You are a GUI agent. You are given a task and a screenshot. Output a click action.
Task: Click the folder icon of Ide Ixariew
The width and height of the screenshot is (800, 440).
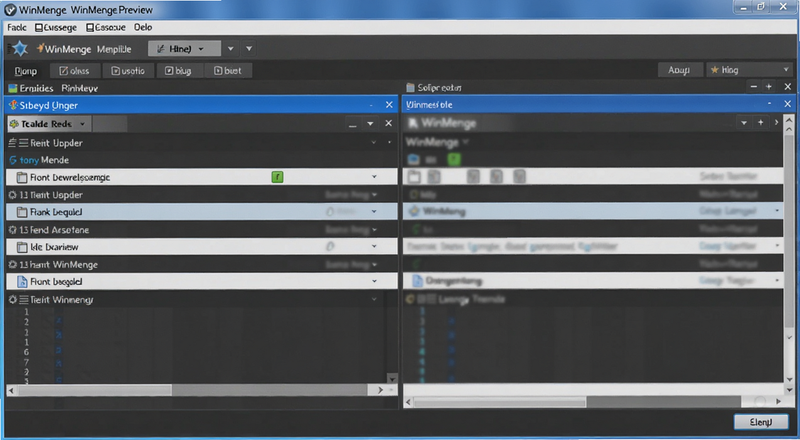coord(22,247)
